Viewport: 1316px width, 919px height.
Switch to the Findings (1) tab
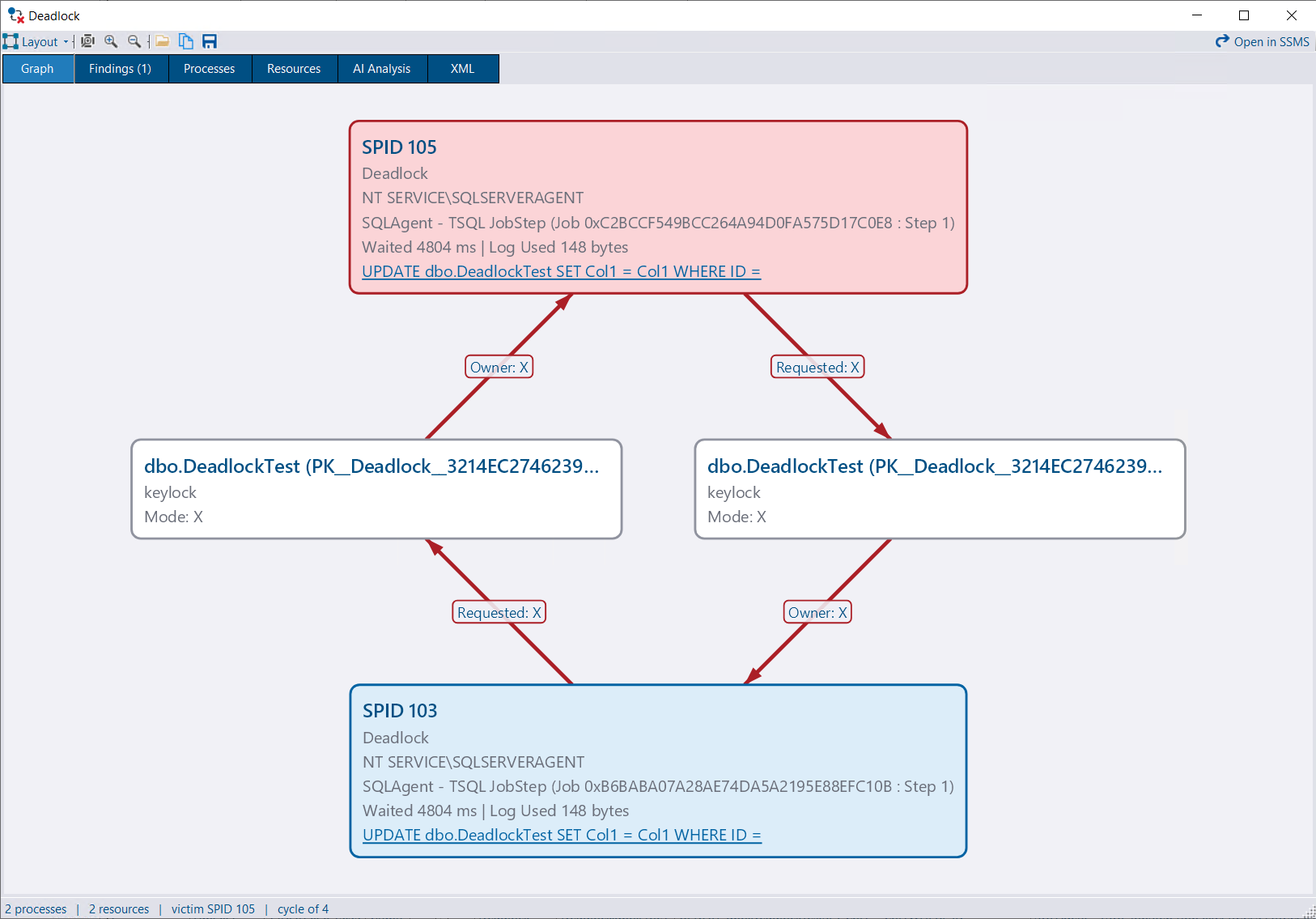(121, 69)
